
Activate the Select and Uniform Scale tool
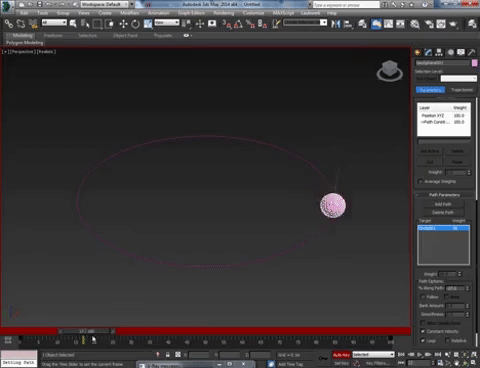click(x=148, y=24)
